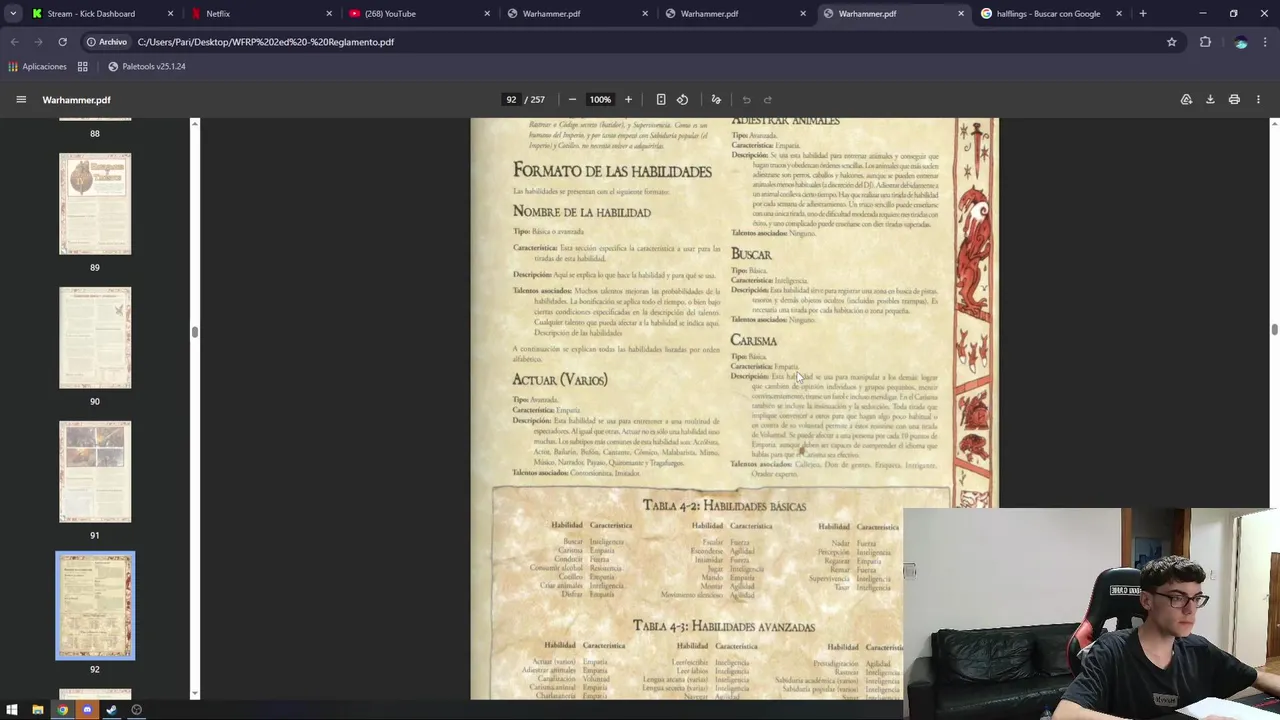Open the browser extensions puzzle icon
This screenshot has width=1280, height=720.
[1205, 42]
